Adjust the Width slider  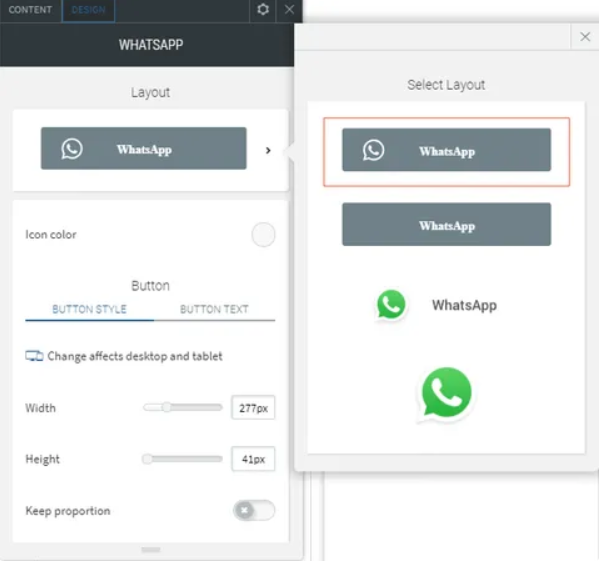point(166,407)
